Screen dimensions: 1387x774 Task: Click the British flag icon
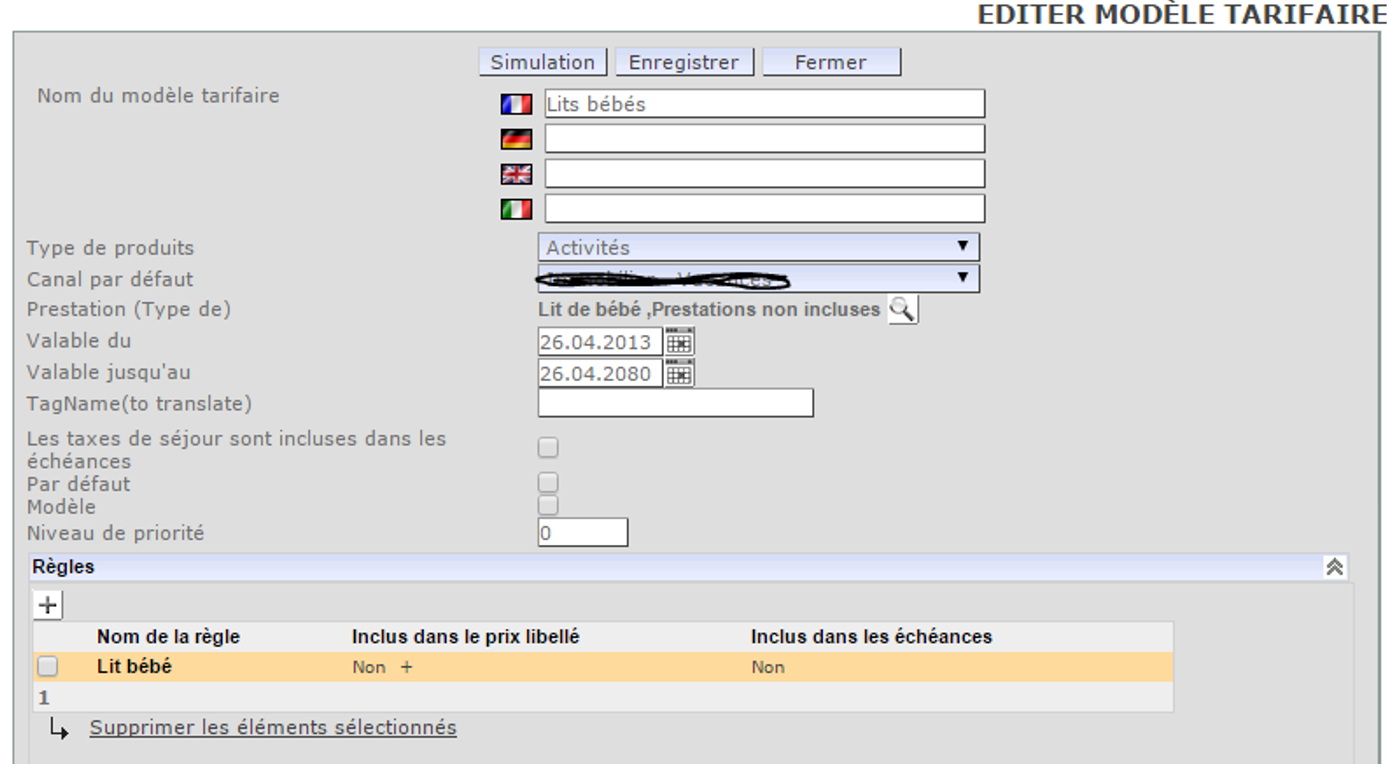click(x=516, y=174)
